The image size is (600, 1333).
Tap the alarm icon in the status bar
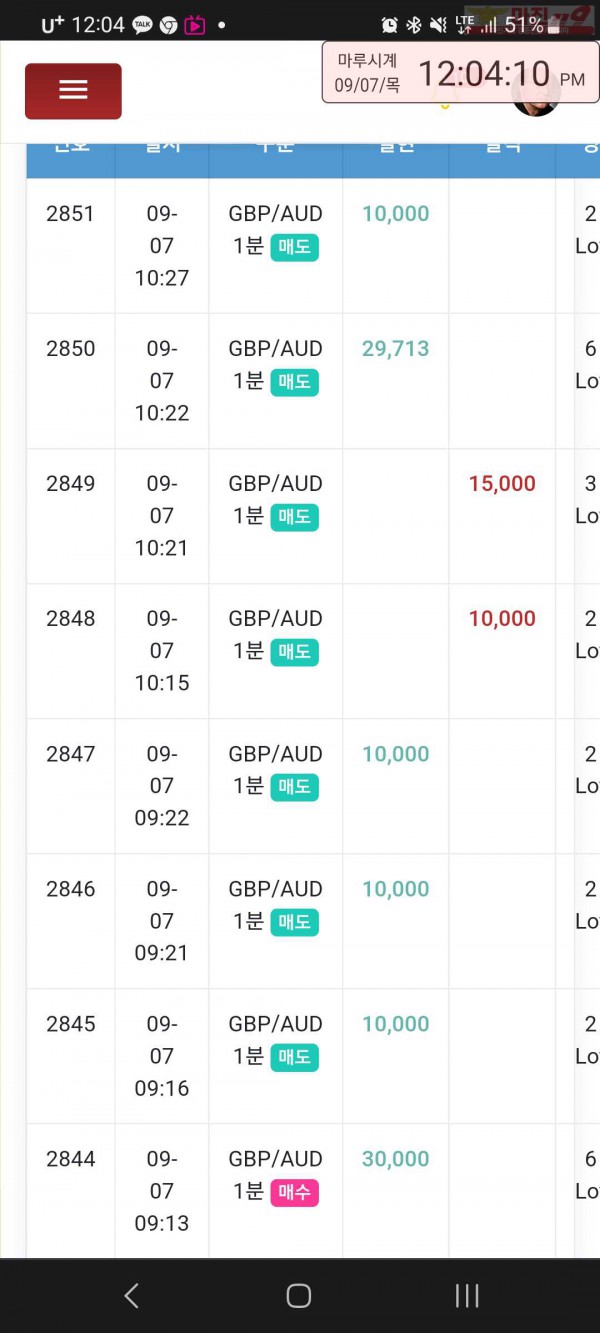390,25
